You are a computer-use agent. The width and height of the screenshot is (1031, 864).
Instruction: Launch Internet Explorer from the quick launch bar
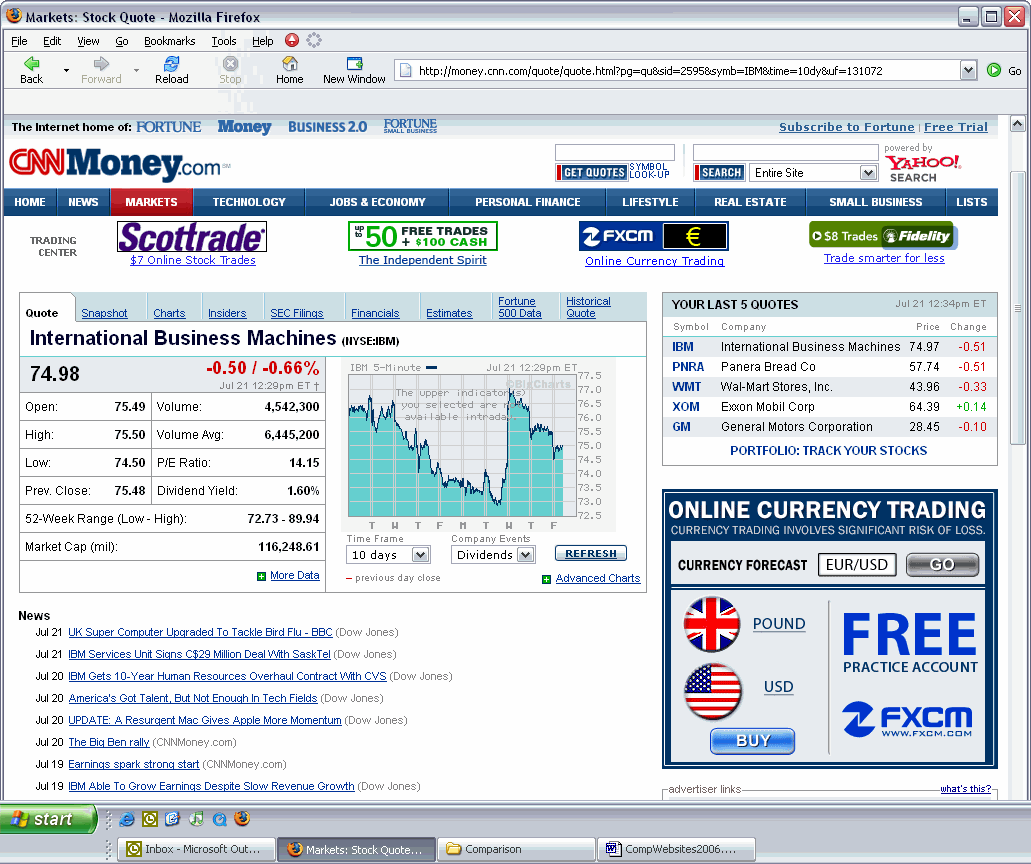[127, 818]
